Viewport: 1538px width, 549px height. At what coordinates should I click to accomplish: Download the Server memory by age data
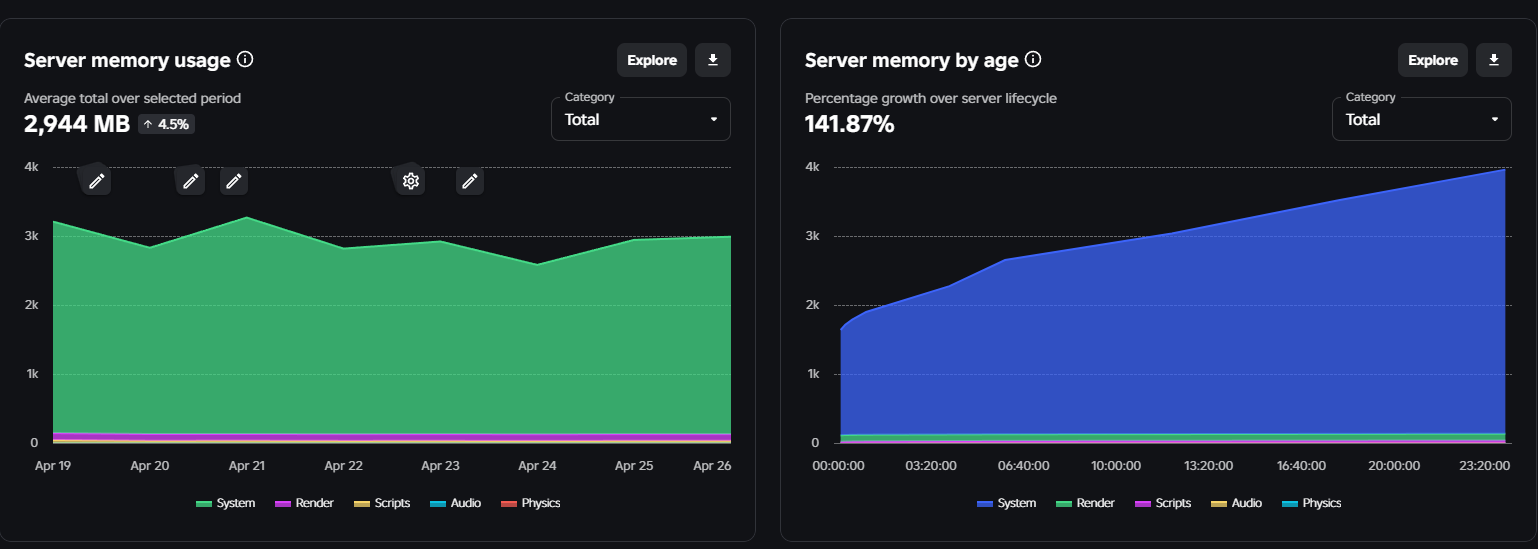1493,60
